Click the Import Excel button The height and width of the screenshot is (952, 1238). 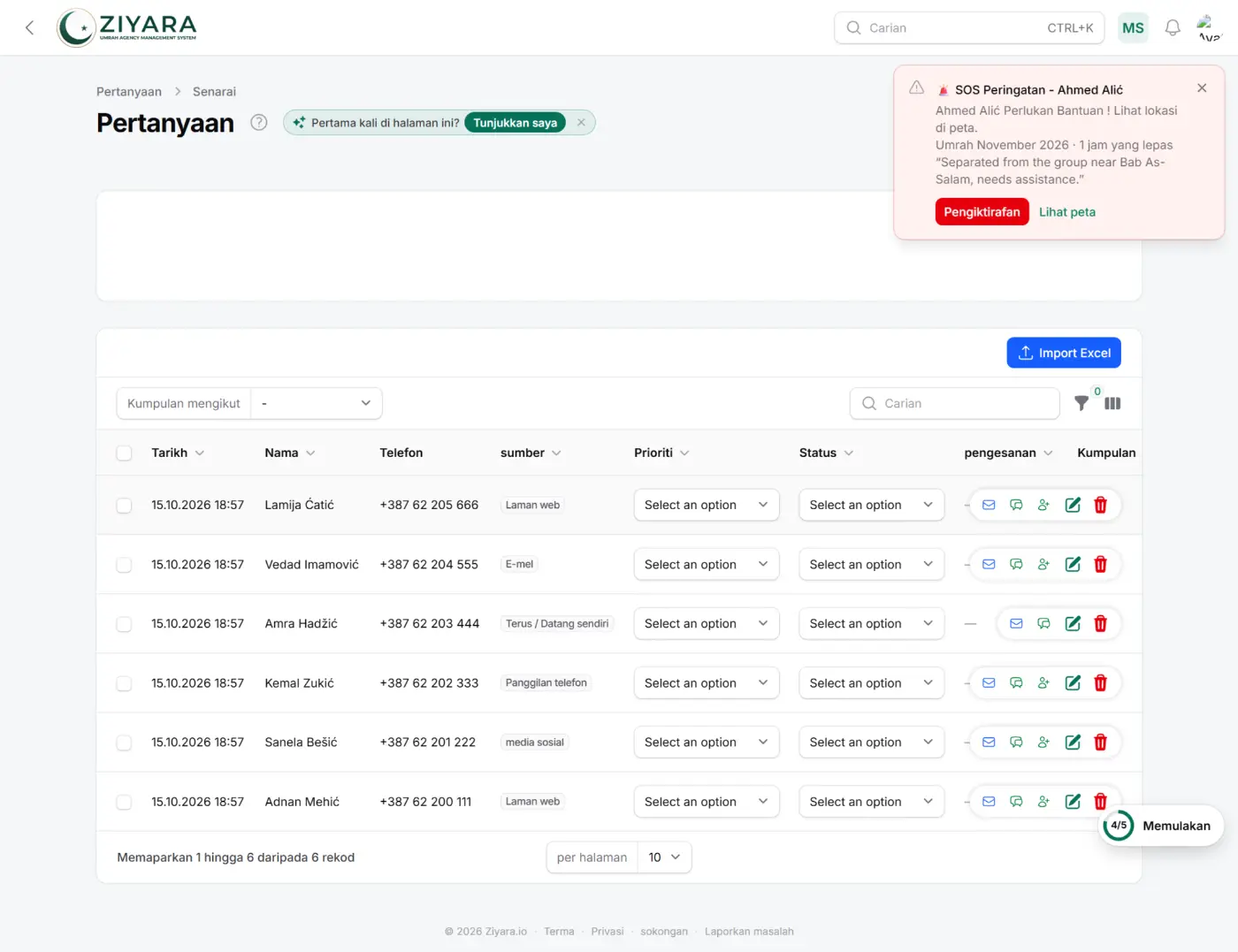1064,353
